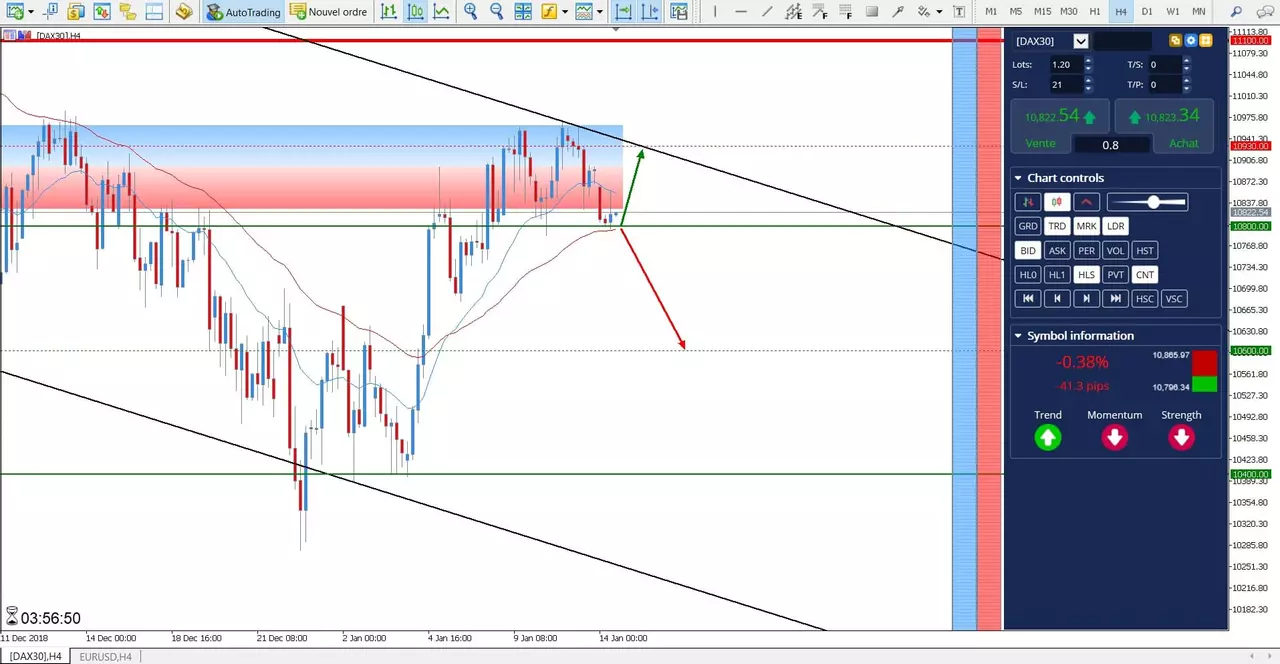The height and width of the screenshot is (664, 1280).
Task: Expand the chart periods dropdown arrow
Action: pyautogui.click(x=600, y=12)
